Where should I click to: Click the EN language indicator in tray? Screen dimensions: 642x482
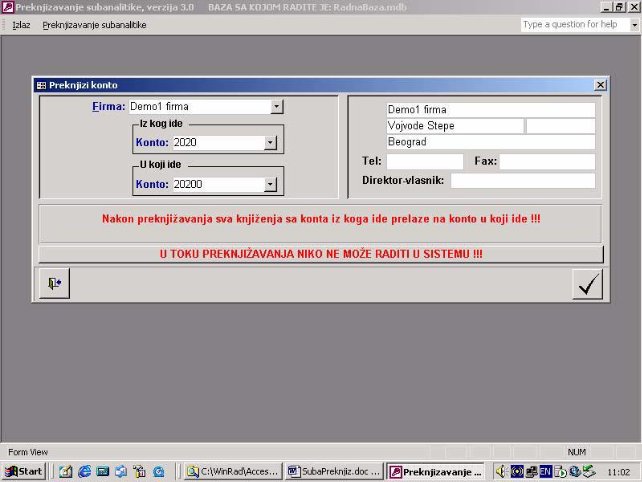(x=546, y=471)
